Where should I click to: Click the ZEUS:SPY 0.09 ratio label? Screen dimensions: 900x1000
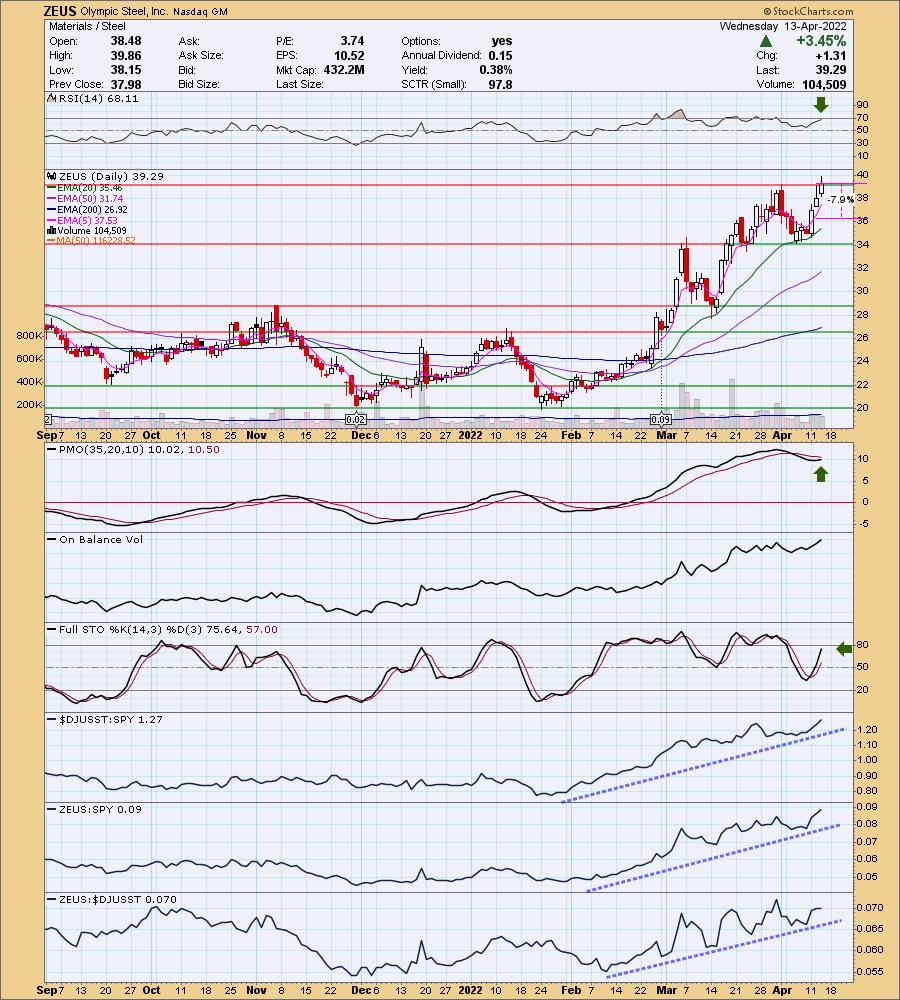click(x=95, y=809)
